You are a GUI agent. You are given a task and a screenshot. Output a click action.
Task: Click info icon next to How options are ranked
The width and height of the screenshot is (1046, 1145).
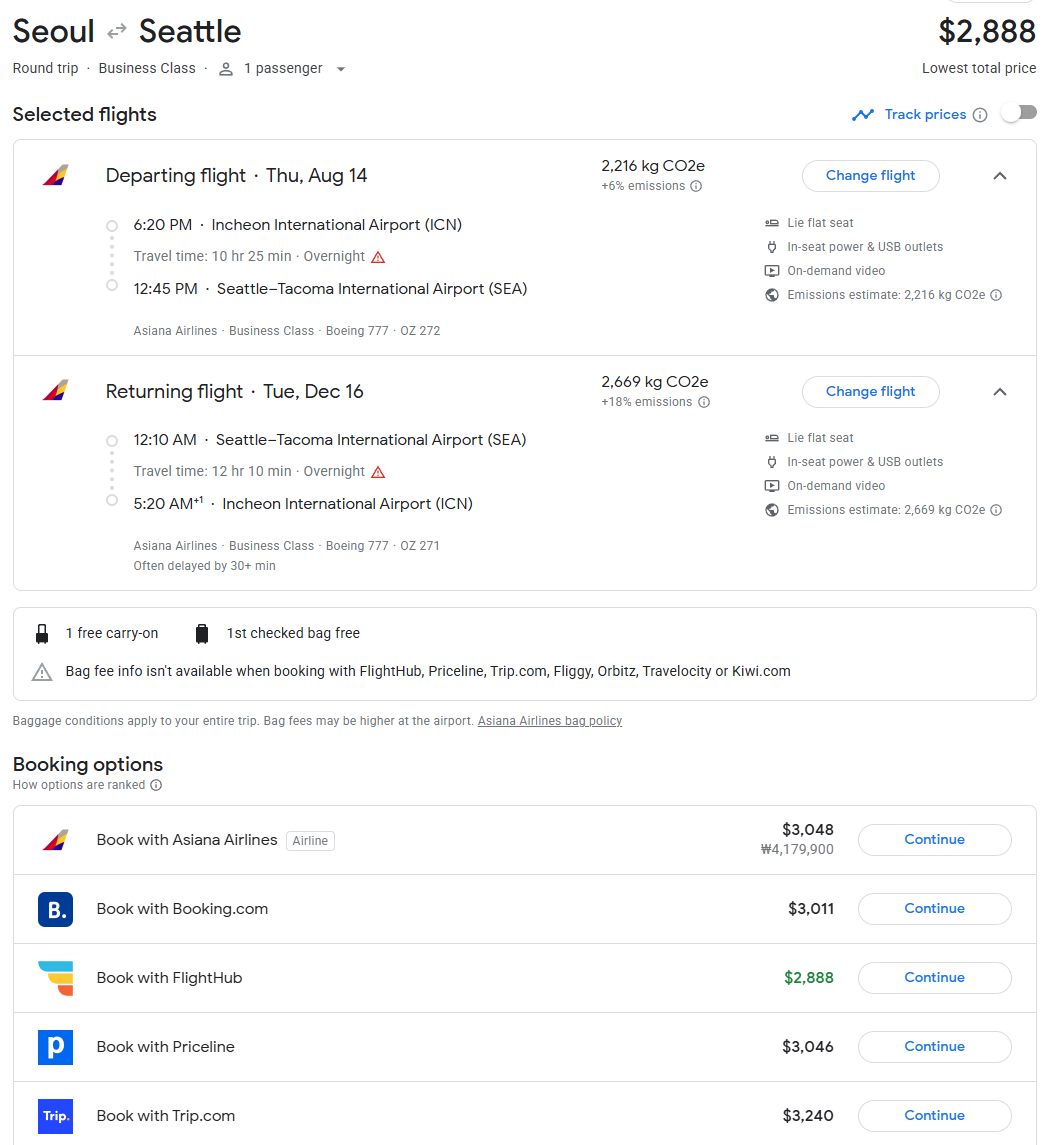point(156,785)
